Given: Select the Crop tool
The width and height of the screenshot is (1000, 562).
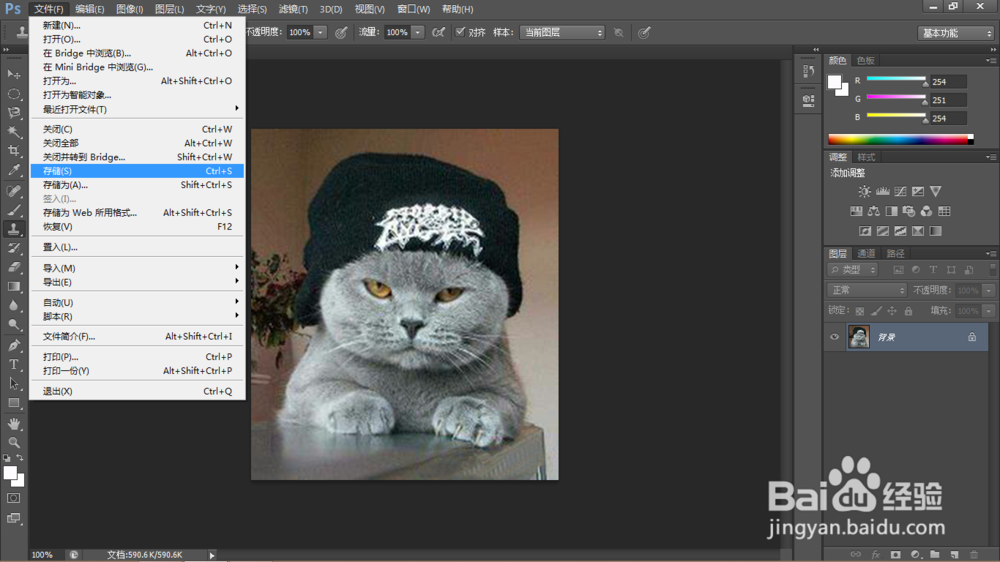Looking at the screenshot, I should tap(13, 151).
